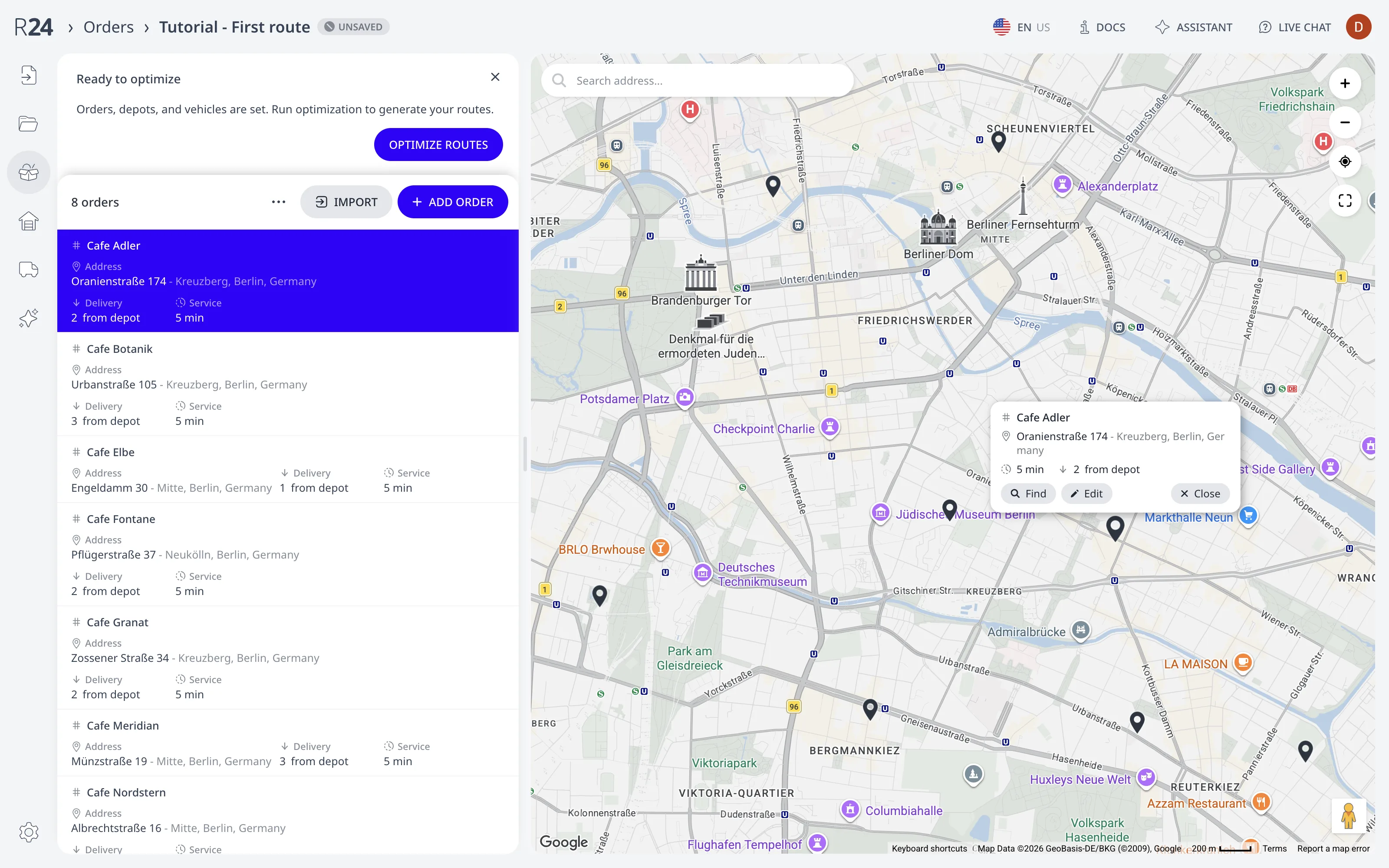Screen dimensions: 1389x868
Task: Open LIVE CHAT from the top bar
Action: pyautogui.click(x=1294, y=27)
